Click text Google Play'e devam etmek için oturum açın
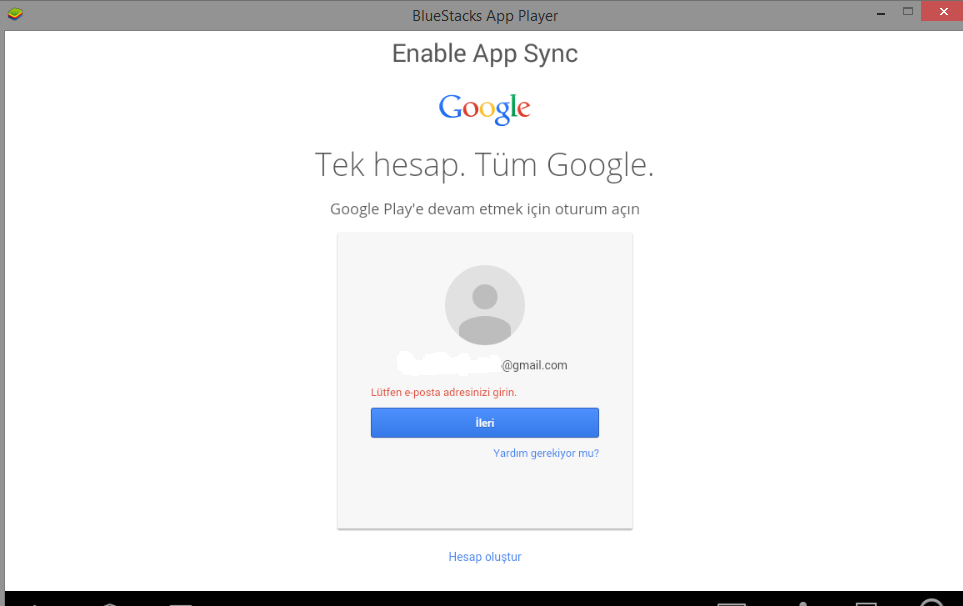 pyautogui.click(x=485, y=209)
